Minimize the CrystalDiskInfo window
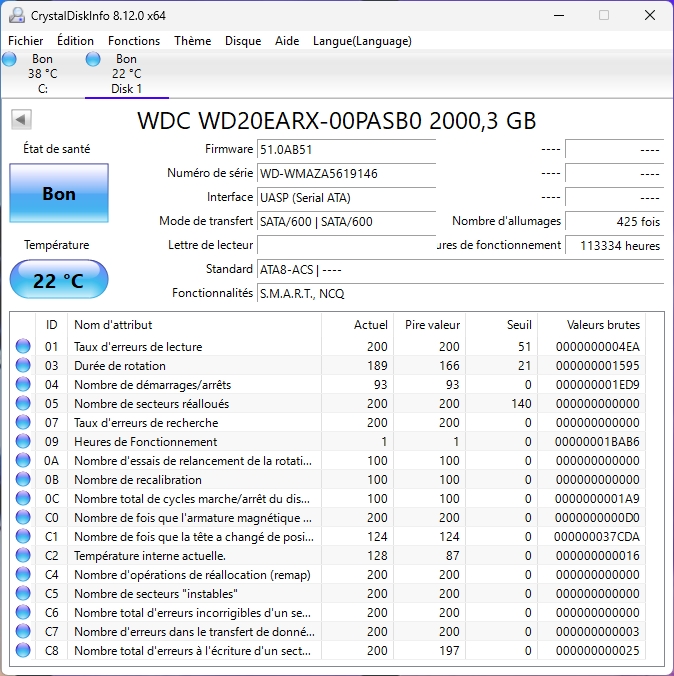The image size is (674, 676). click(559, 16)
